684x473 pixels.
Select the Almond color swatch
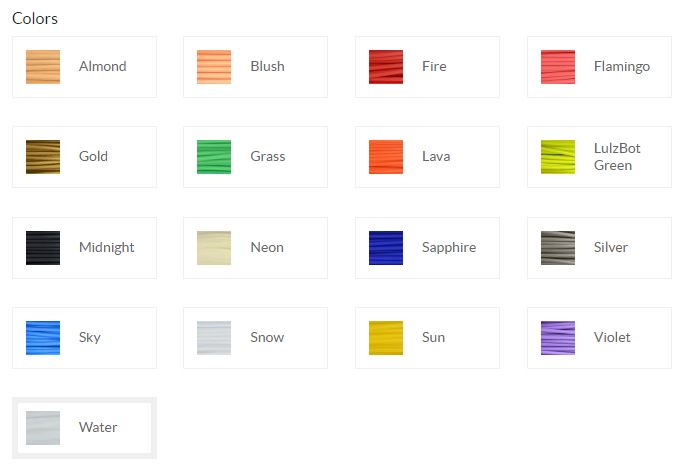click(43, 67)
